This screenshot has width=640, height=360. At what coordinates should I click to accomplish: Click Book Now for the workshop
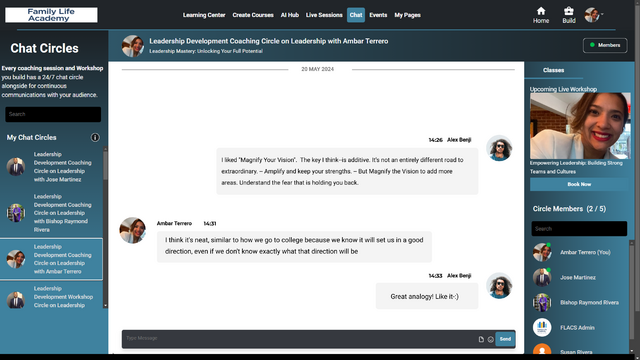click(579, 184)
